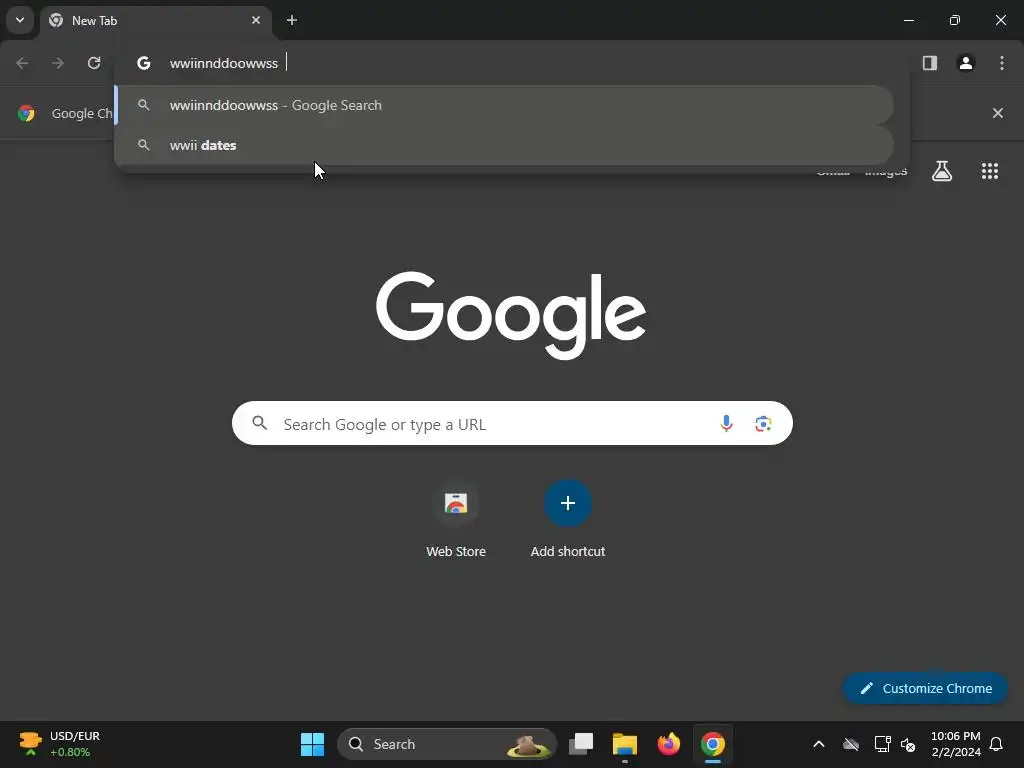Go forward with the forward arrow
The height and width of the screenshot is (768, 1024).
(58, 63)
